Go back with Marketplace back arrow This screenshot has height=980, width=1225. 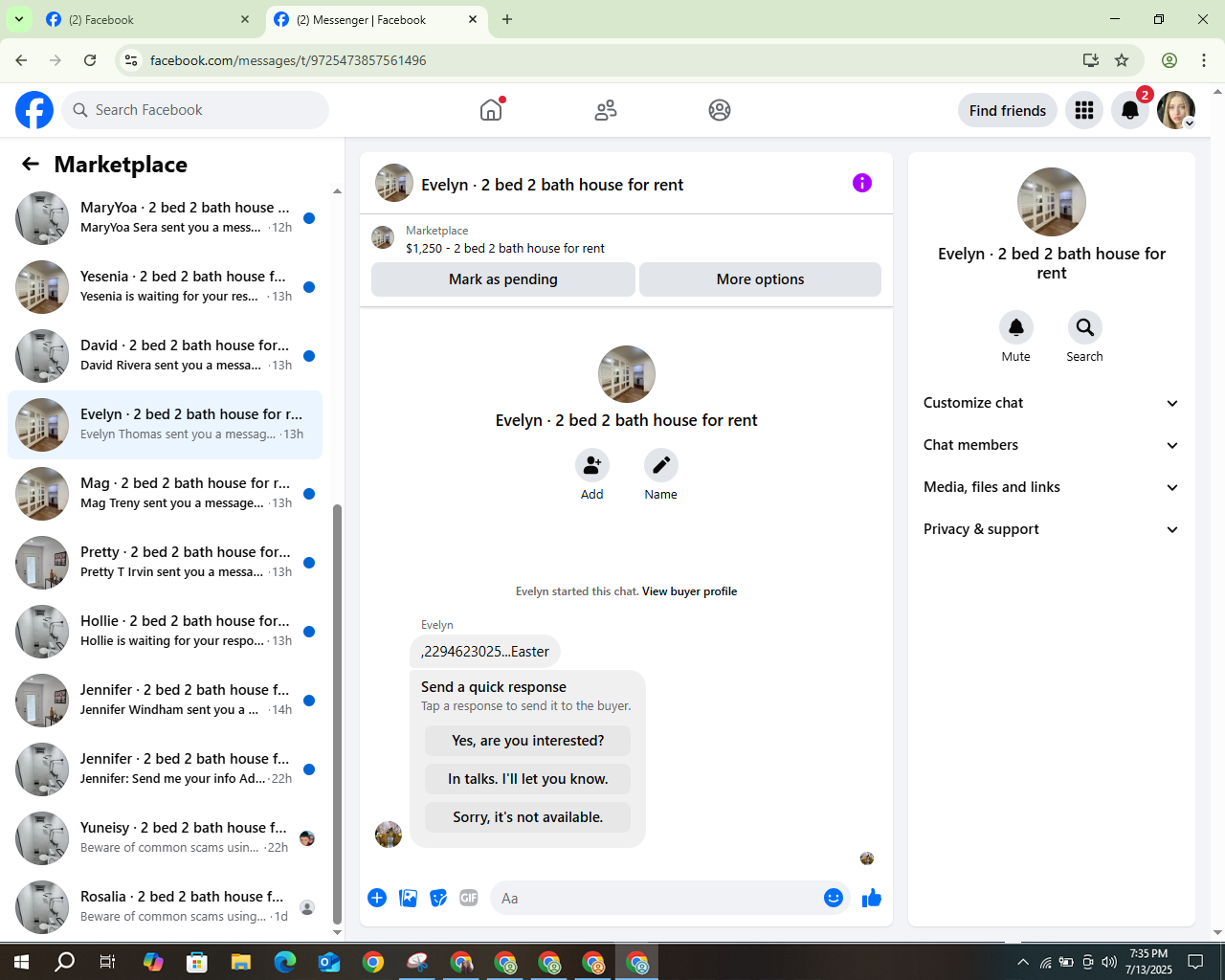coord(31,165)
